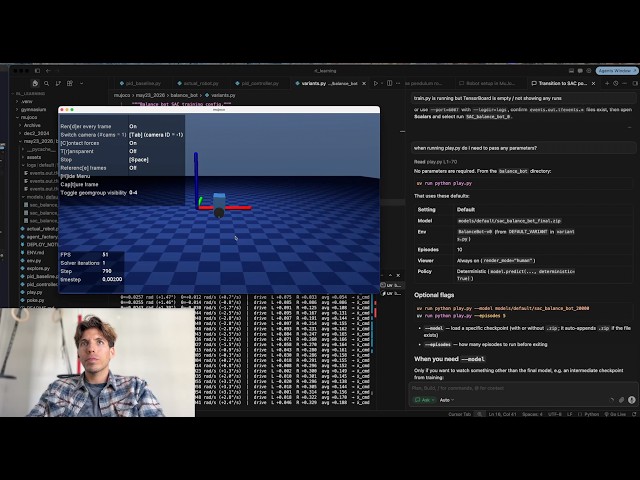Open the chat bubble icon in title bar

pyautogui.click(x=580, y=71)
